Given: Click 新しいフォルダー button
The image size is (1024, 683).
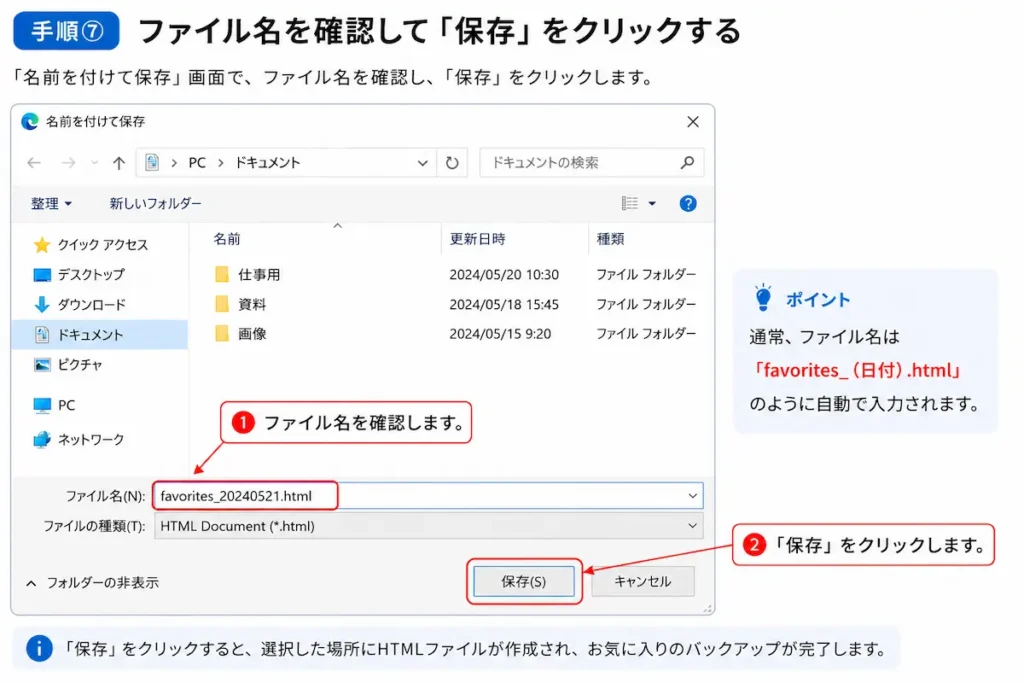Looking at the screenshot, I should 155,204.
